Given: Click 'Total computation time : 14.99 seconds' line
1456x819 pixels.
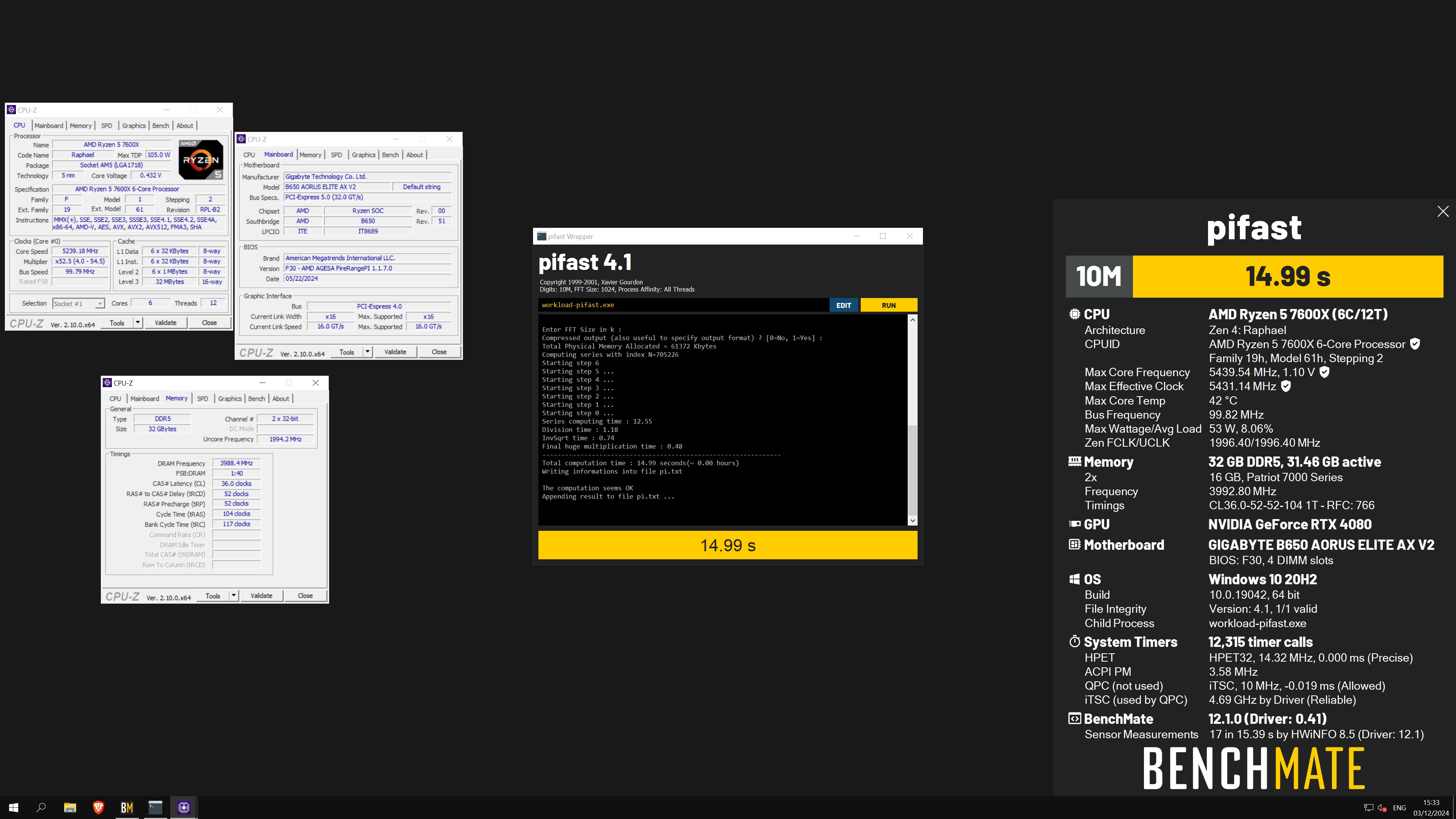Looking at the screenshot, I should point(640,463).
